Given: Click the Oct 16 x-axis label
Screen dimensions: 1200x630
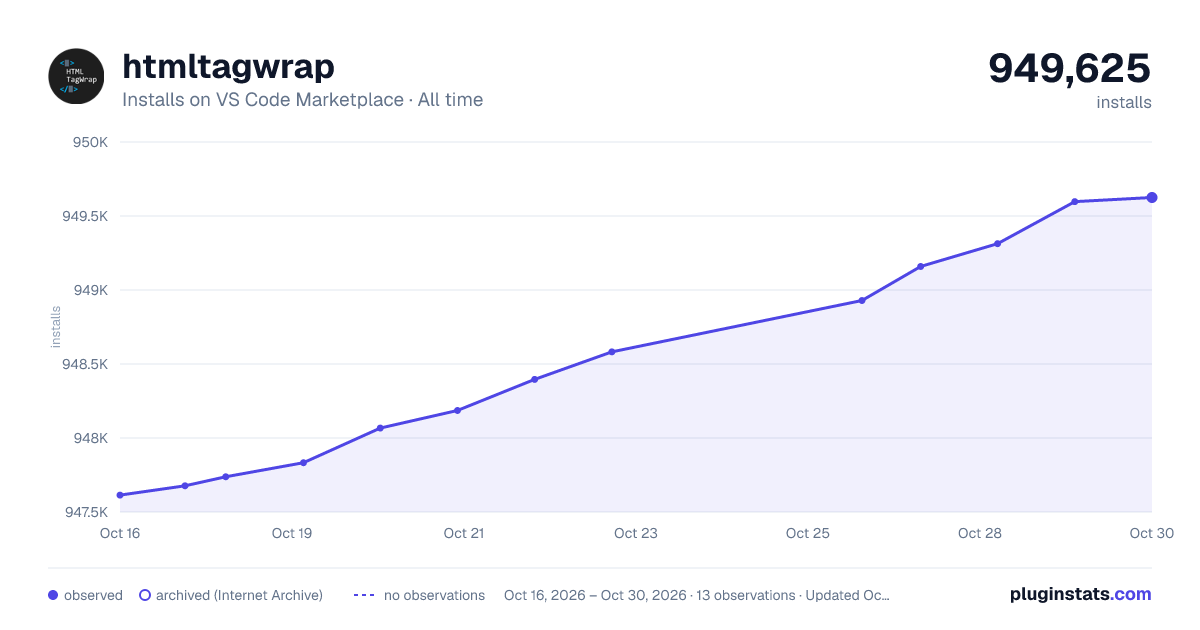Looking at the screenshot, I should point(120,533).
